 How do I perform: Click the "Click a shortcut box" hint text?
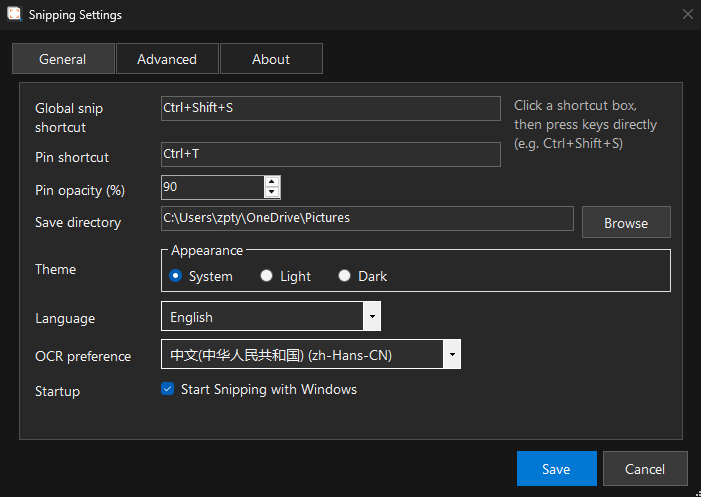click(586, 124)
